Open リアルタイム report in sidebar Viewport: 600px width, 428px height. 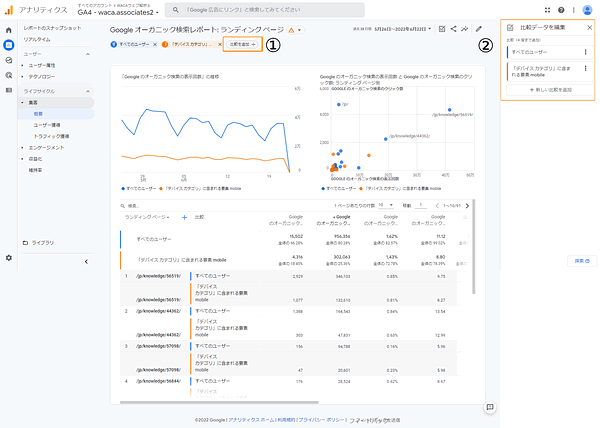37,39
